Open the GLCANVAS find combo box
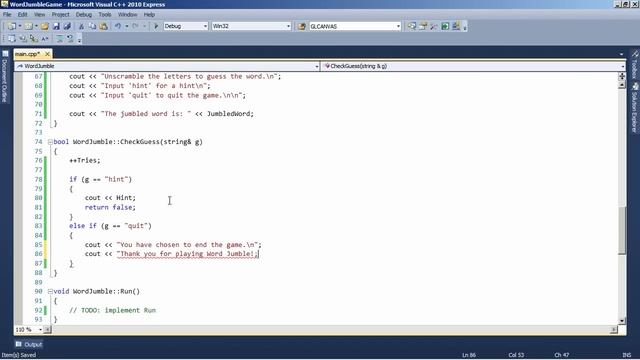Screen dimensions: 640x360 coord(355,26)
